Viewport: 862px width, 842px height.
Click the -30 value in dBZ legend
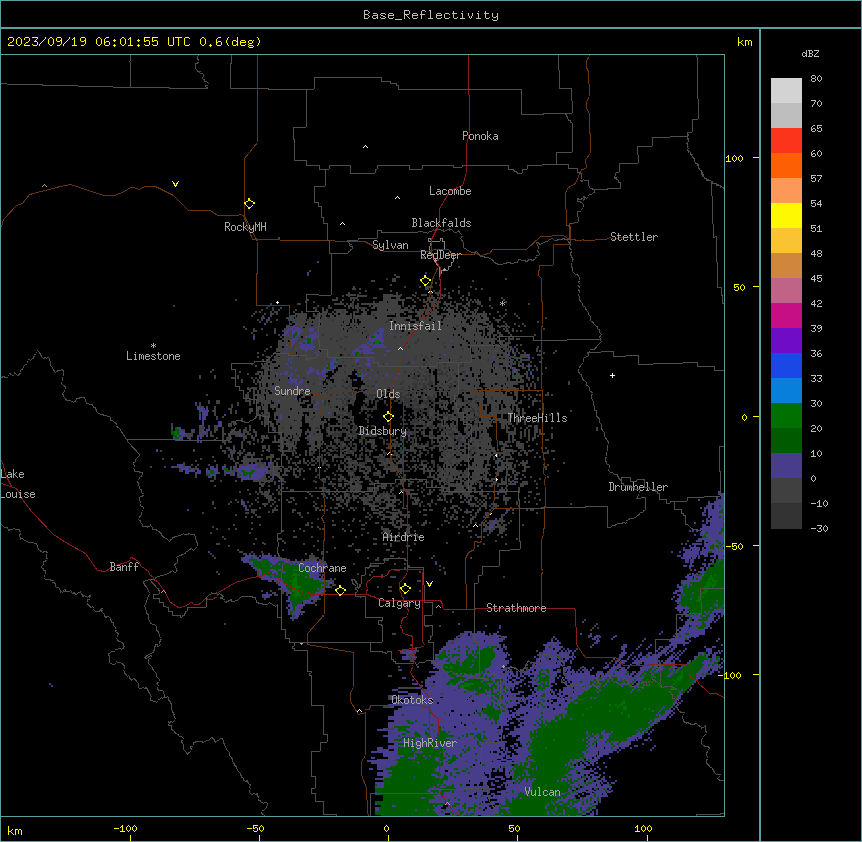[819, 528]
